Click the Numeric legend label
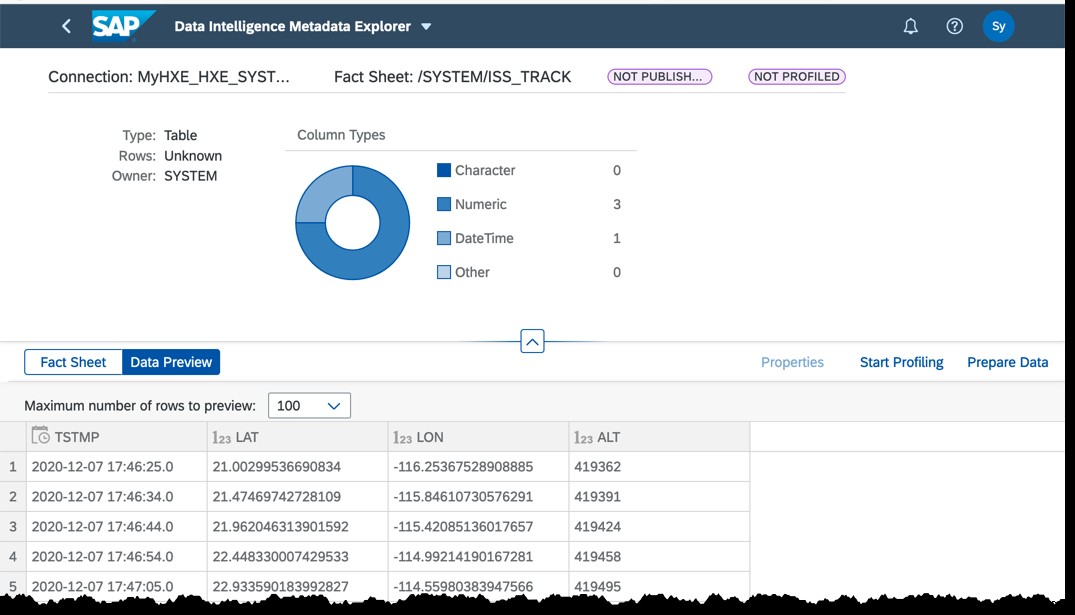Image resolution: width=1075 pixels, height=615 pixels. [x=481, y=204]
